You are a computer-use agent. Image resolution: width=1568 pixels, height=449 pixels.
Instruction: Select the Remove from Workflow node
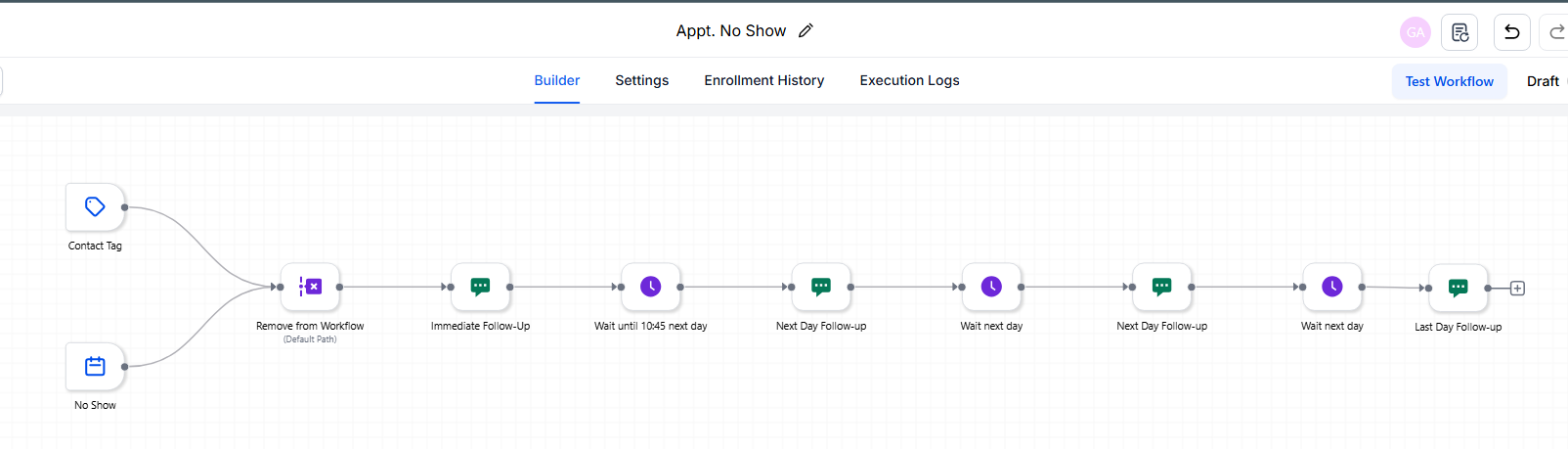pos(310,287)
